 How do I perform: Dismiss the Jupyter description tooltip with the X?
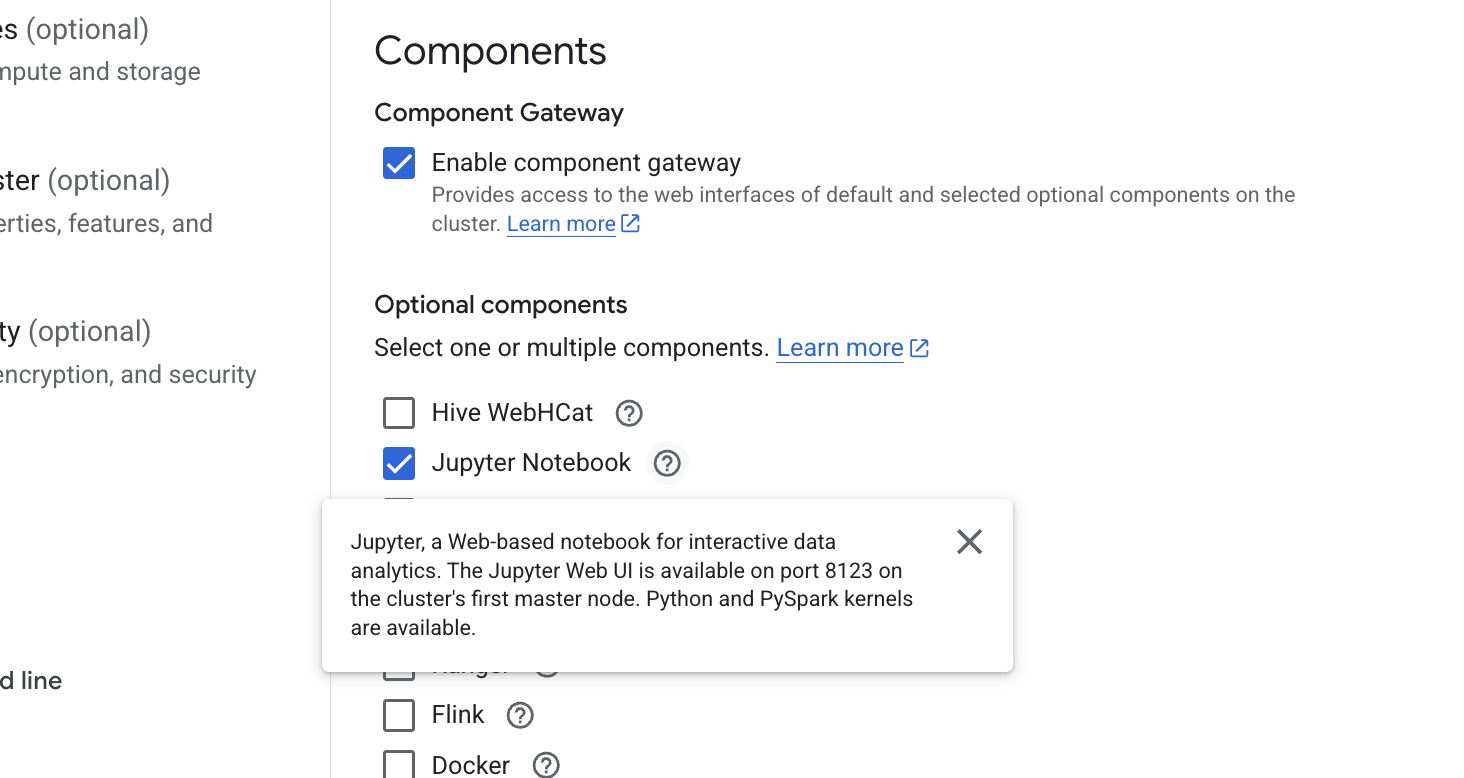968,541
